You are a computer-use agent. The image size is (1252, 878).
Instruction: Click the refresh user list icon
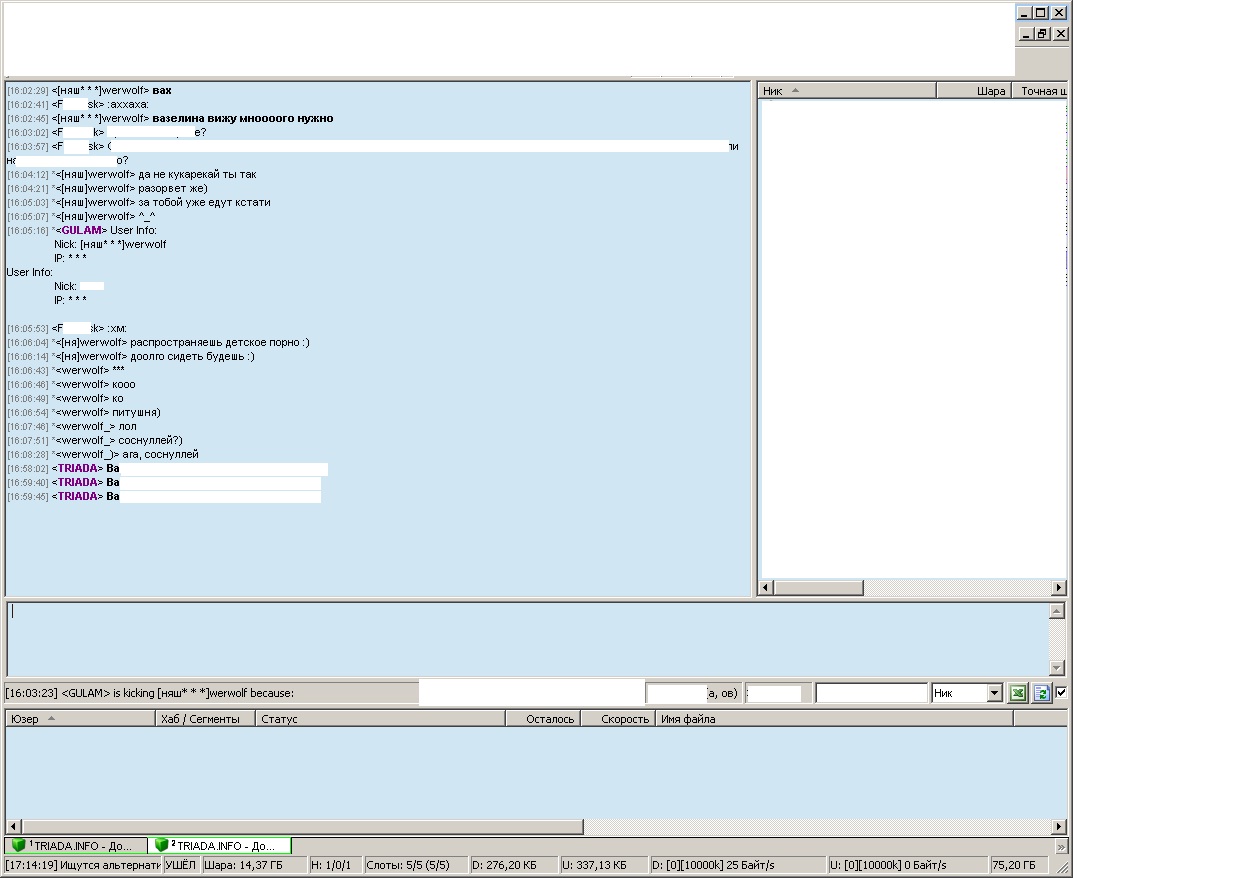1041,693
